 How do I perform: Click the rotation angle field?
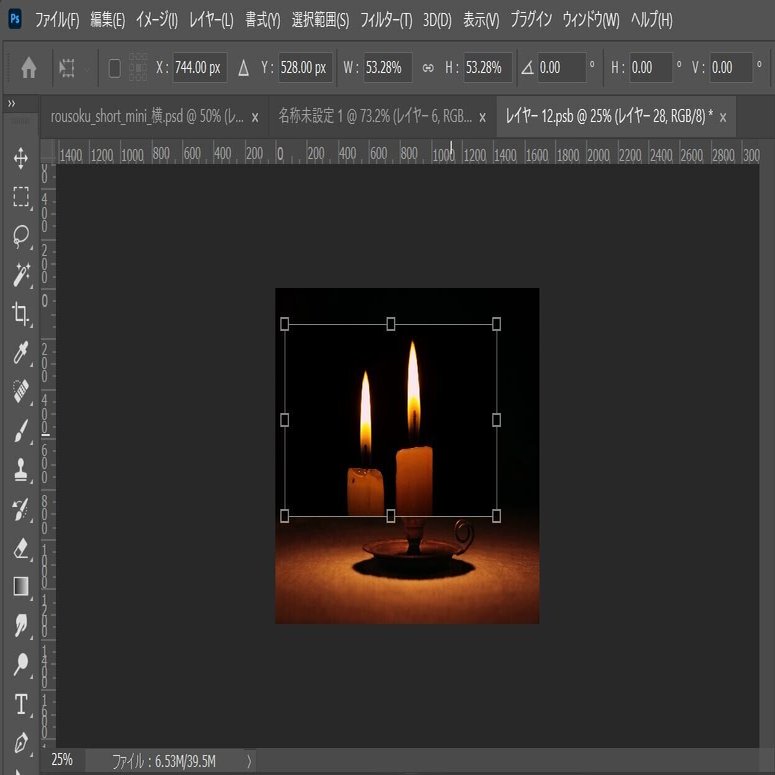(x=561, y=68)
